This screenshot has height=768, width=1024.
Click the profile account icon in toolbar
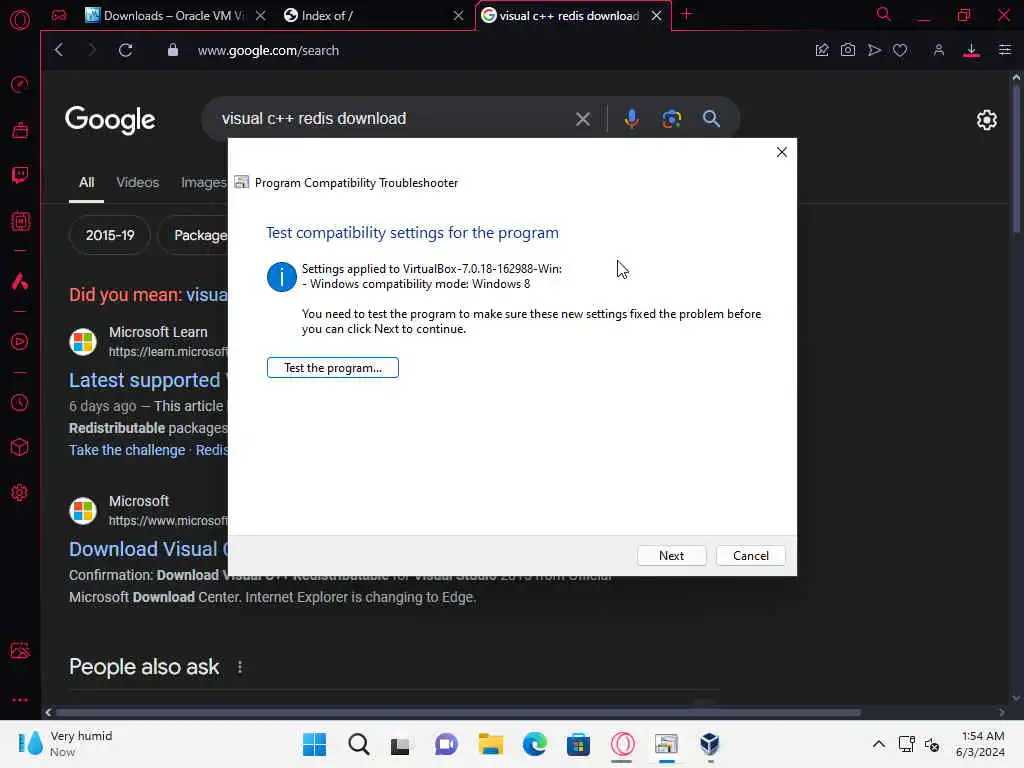pyautogui.click(x=938, y=50)
